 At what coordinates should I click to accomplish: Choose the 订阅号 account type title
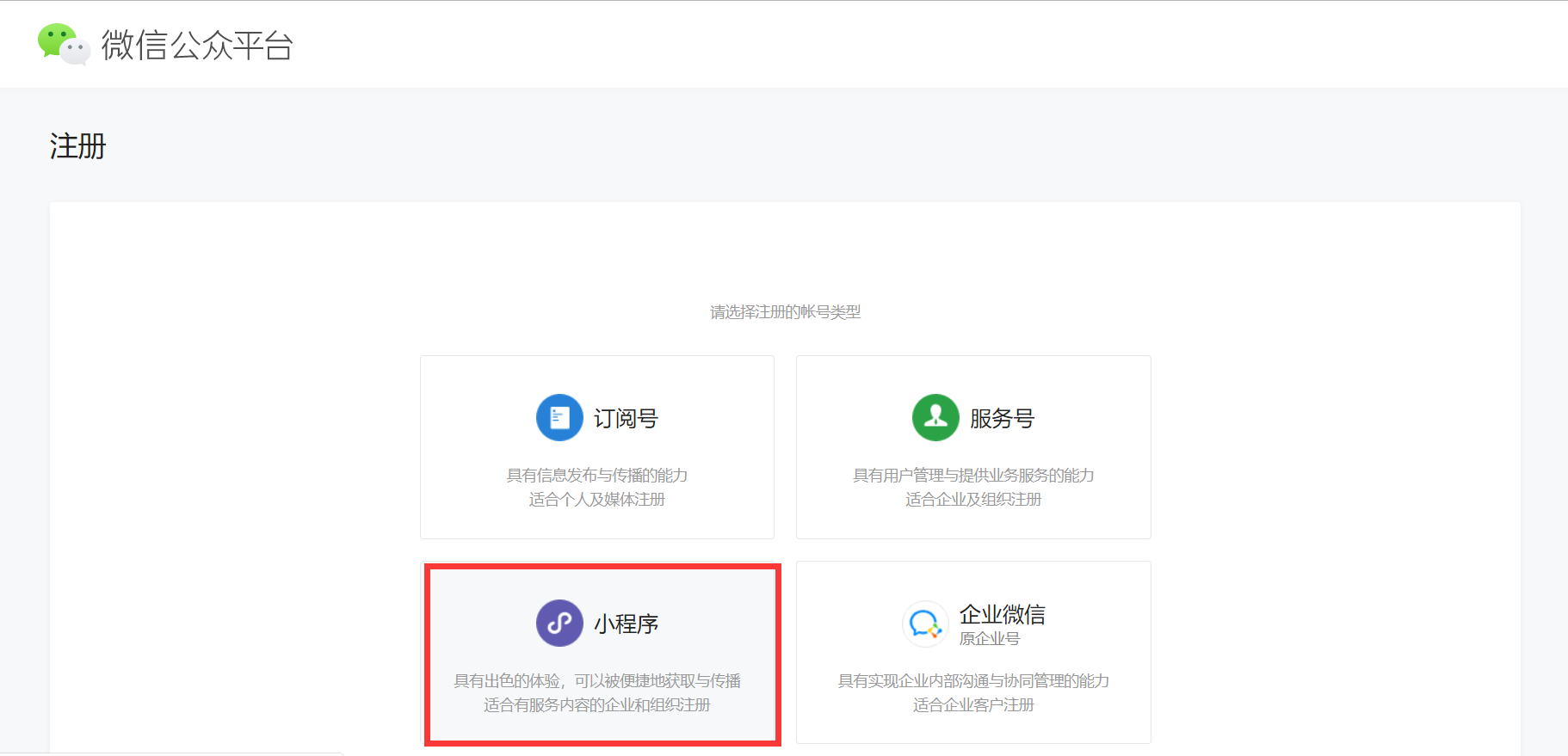(626, 419)
